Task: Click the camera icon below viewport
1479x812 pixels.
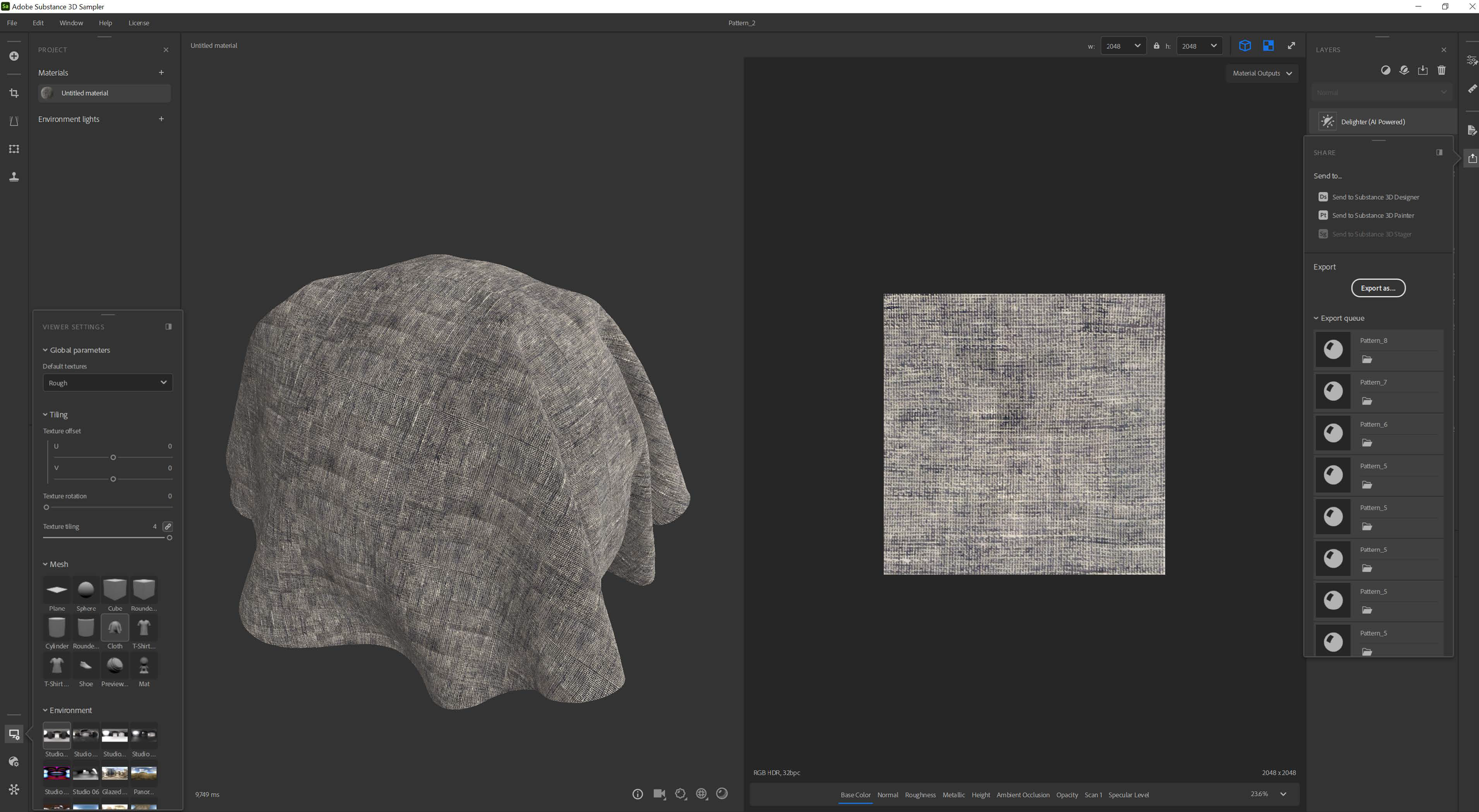Action: pos(659,794)
